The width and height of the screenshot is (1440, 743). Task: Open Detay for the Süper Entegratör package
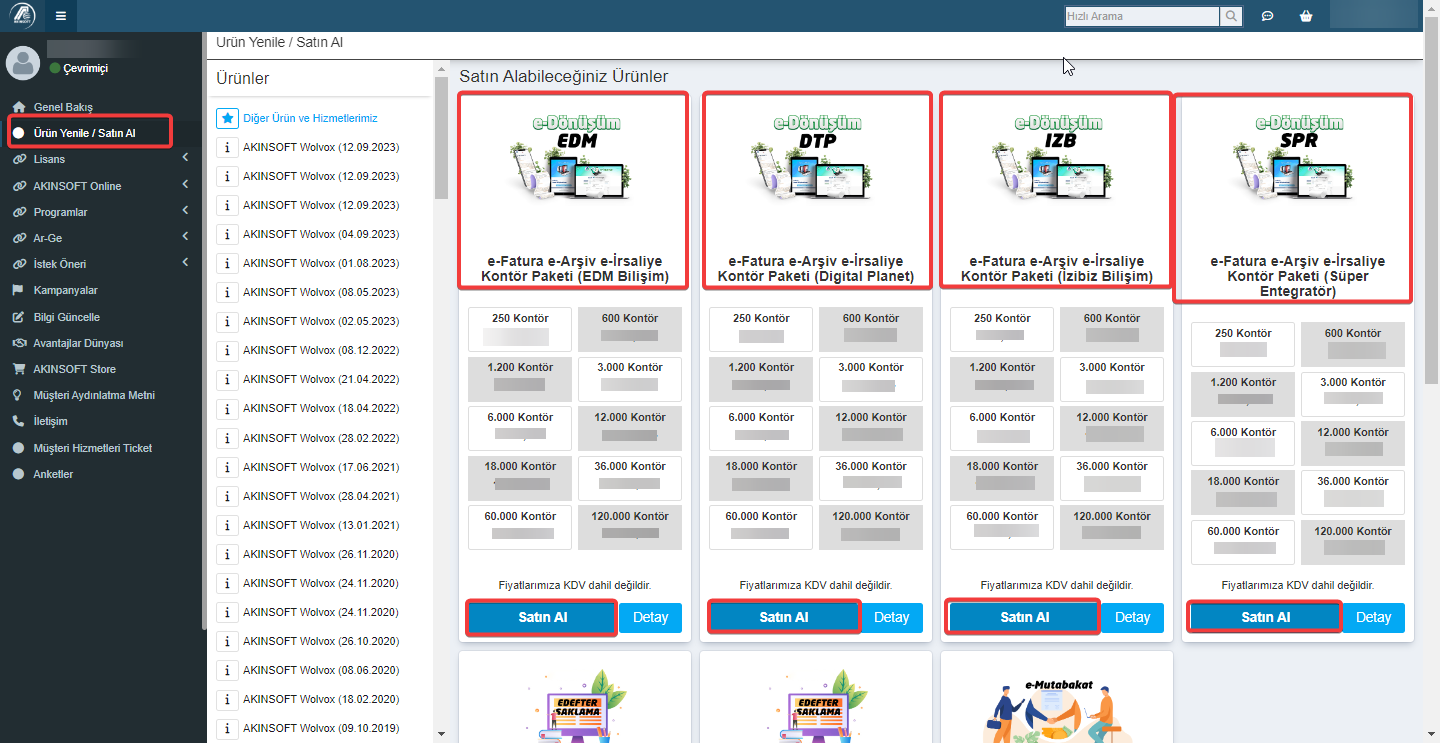(1373, 617)
